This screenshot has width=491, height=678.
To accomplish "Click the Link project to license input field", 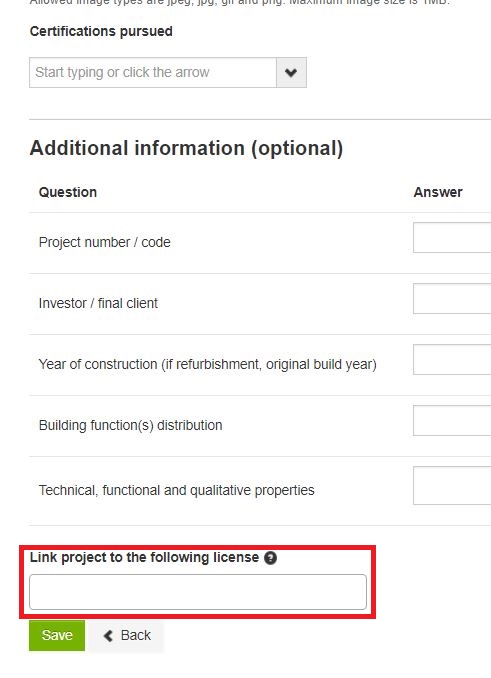I will [198, 592].
